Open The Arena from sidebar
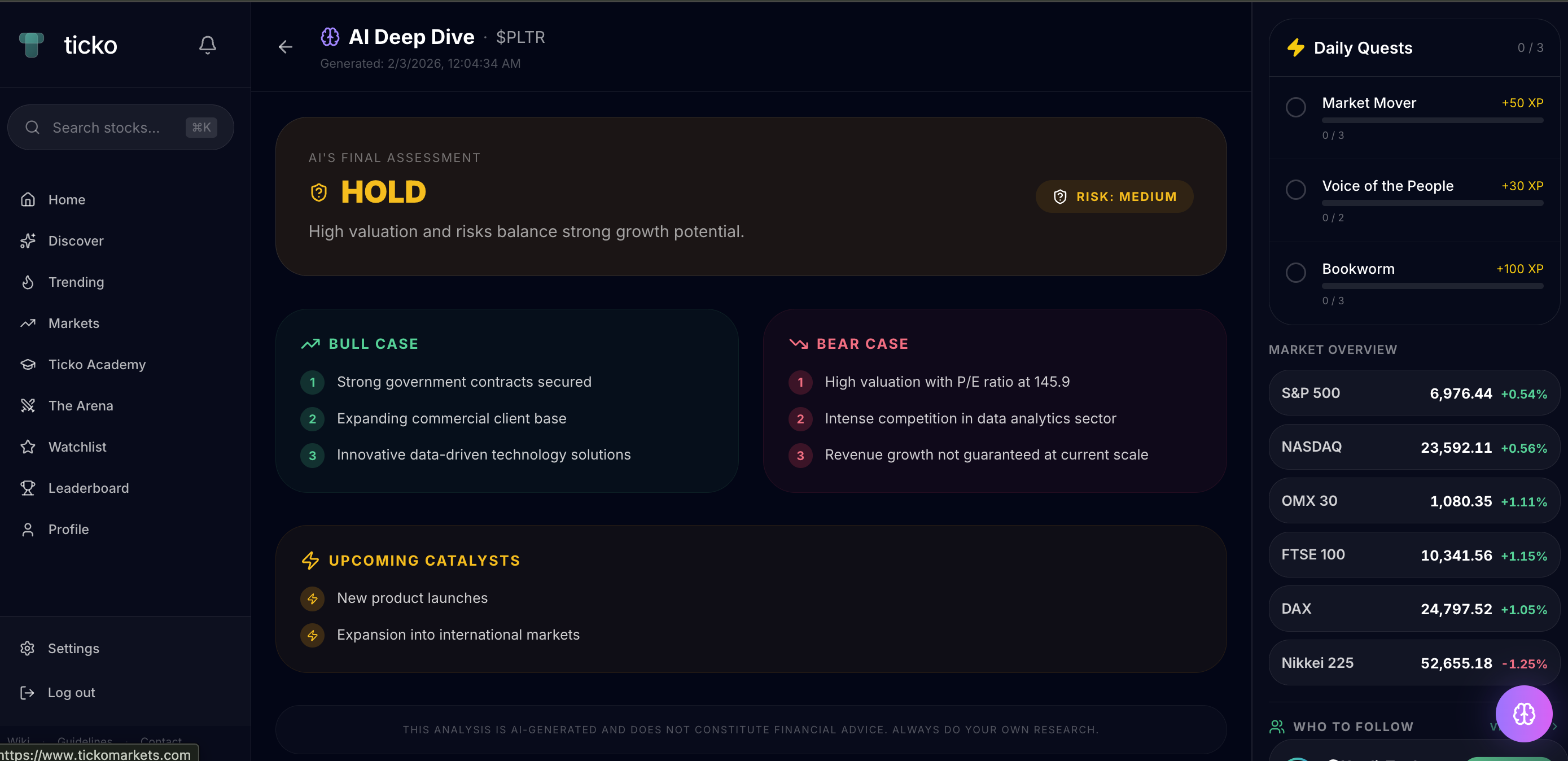The width and height of the screenshot is (1568, 761). pyautogui.click(x=80, y=405)
